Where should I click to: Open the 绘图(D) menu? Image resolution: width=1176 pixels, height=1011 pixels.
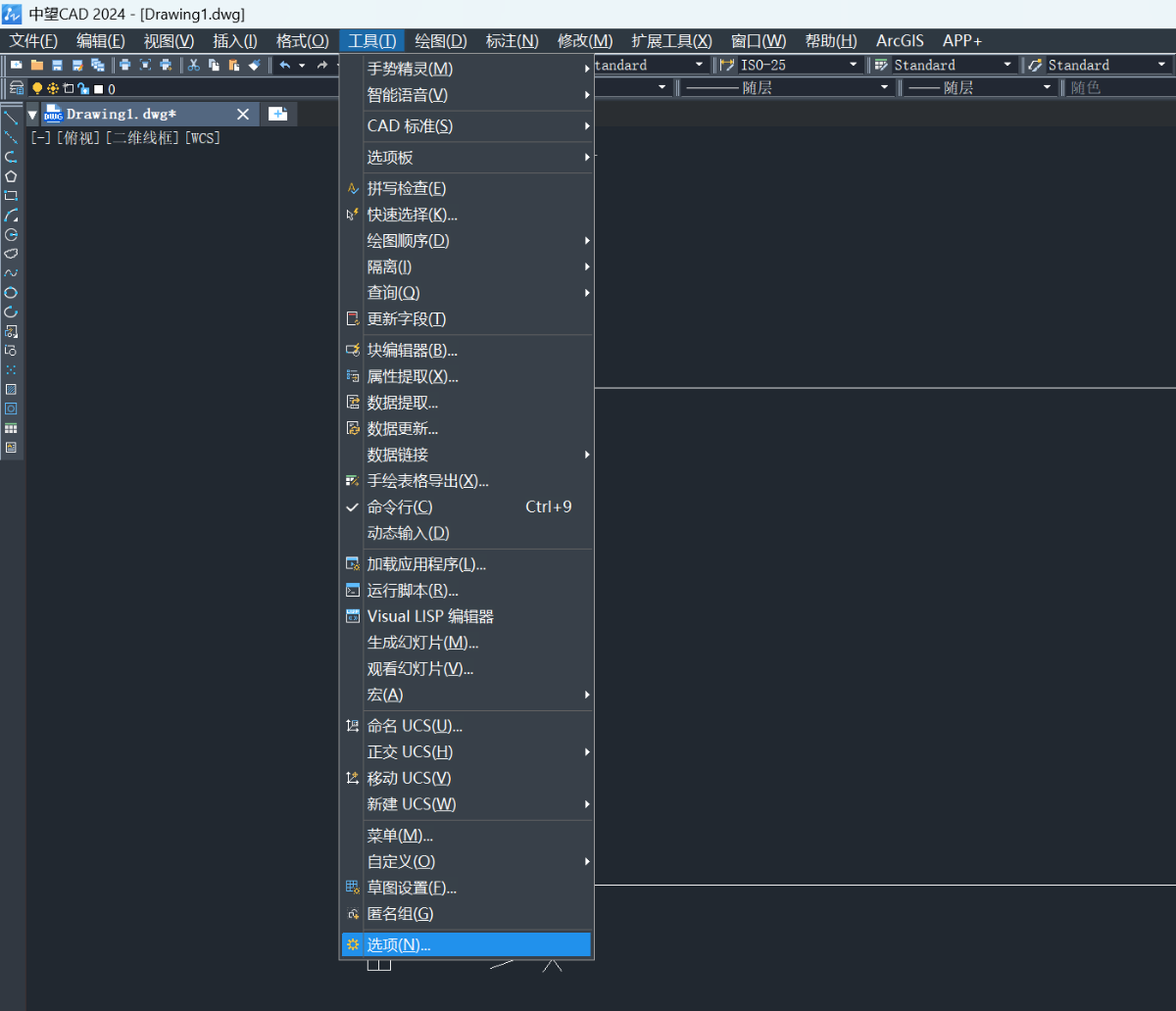click(440, 40)
